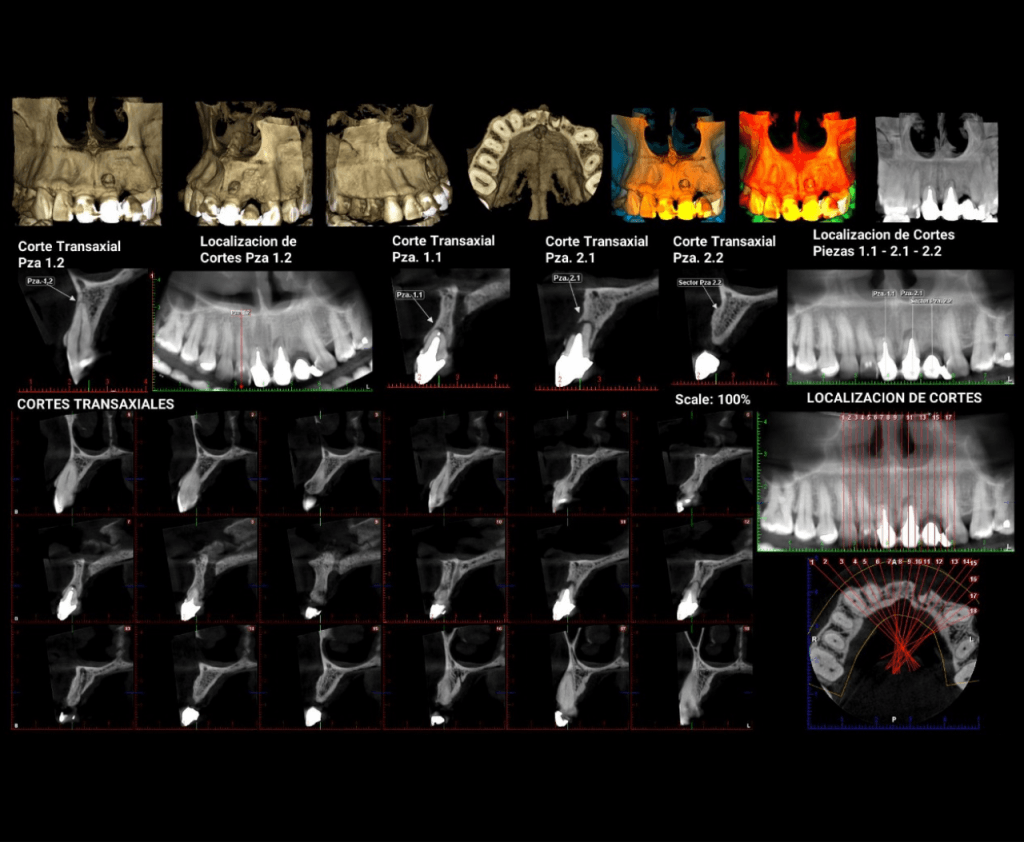Click slice marker 1 on the axial arch view

[x=812, y=562]
